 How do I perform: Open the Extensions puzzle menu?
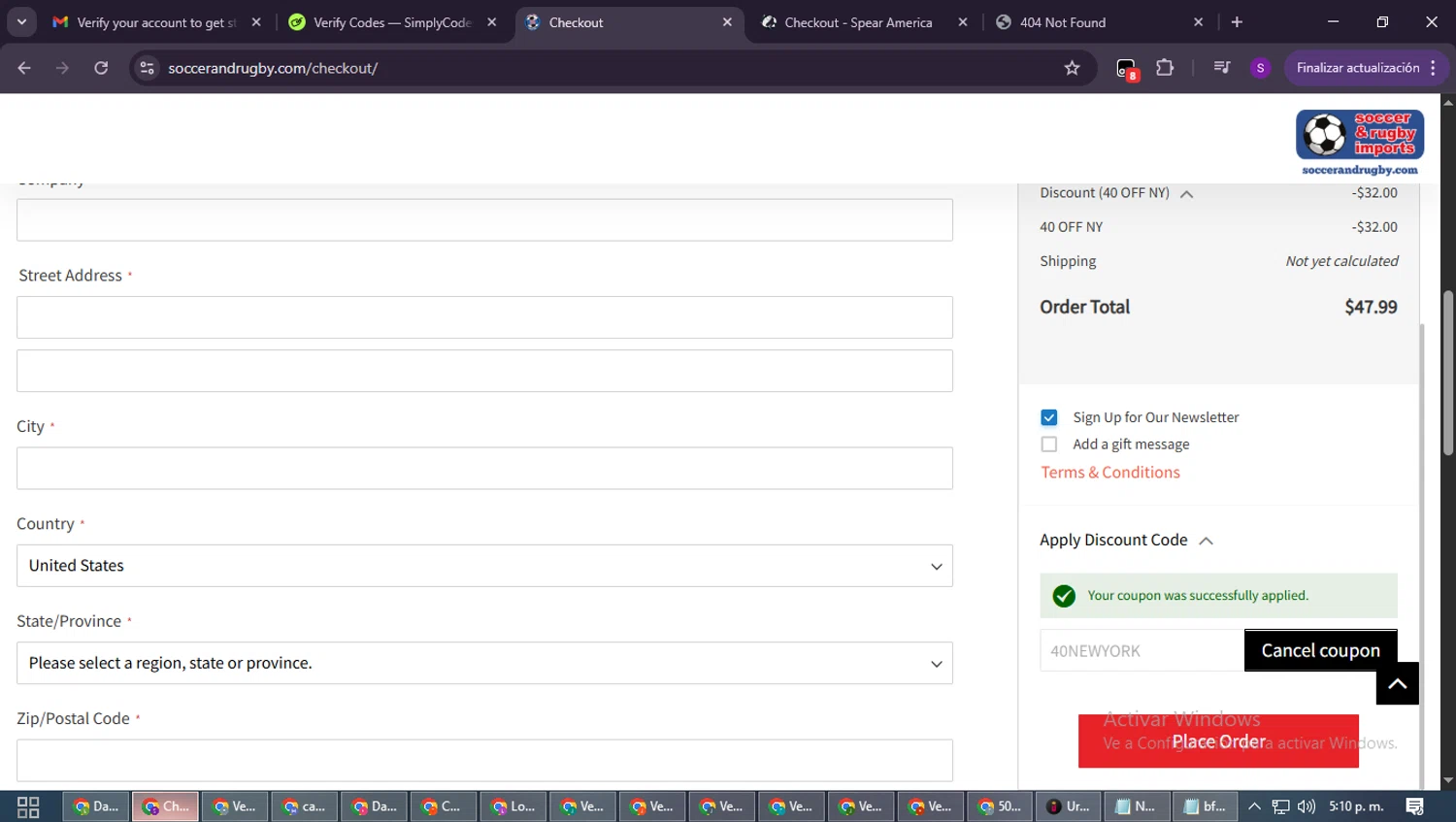point(1165,68)
